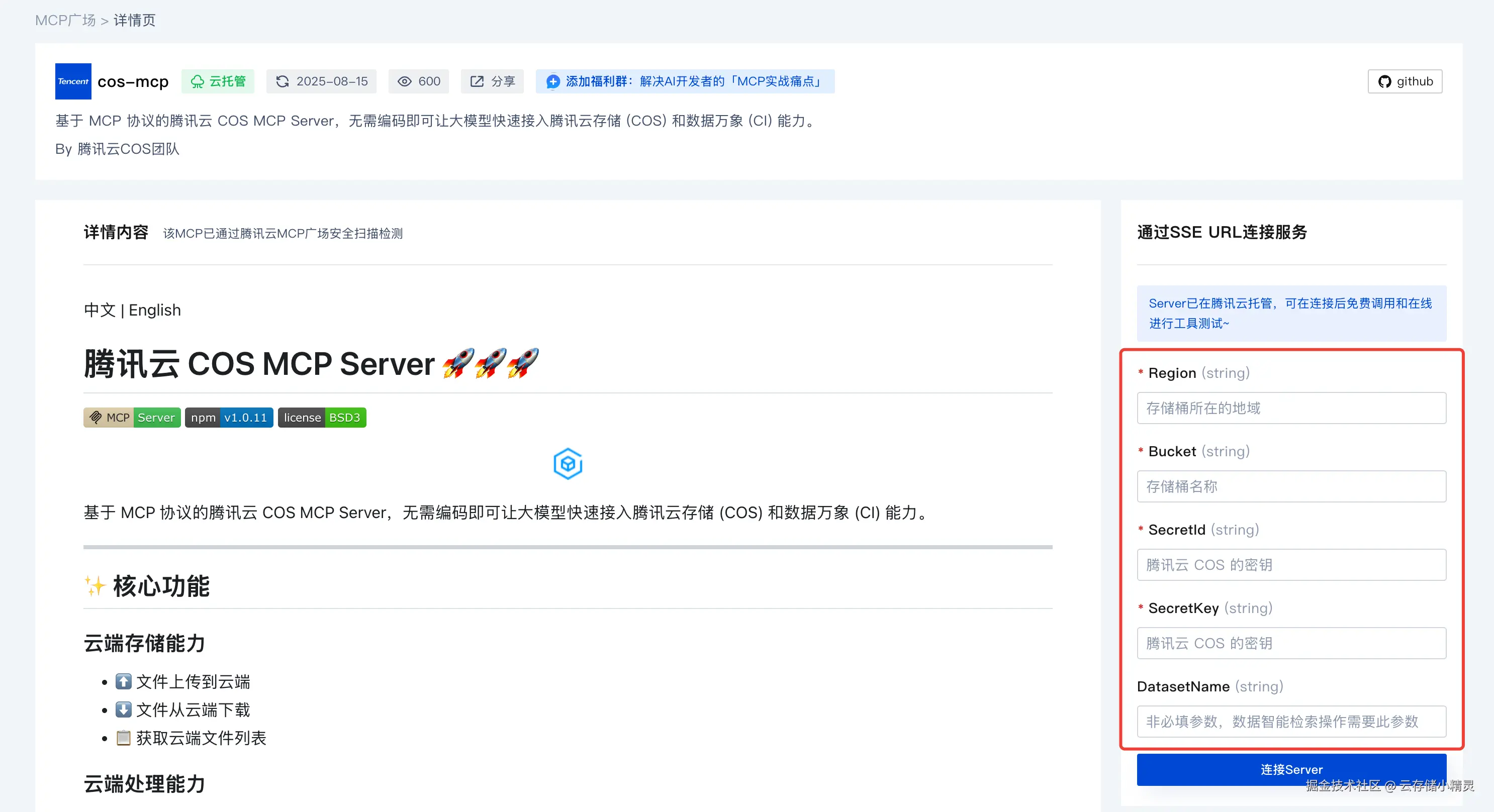The height and width of the screenshot is (812, 1494).
Task: Click the blue COS hexagon logo
Action: (x=568, y=463)
